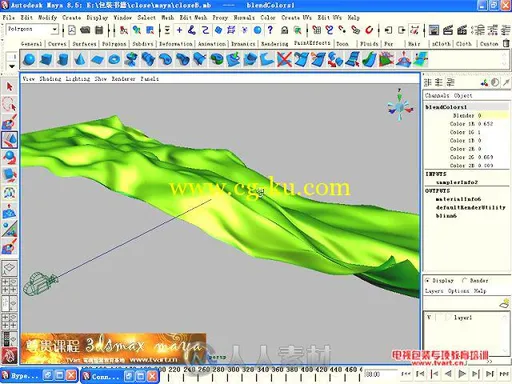Image resolution: width=512 pixels, height=384 pixels.
Task: Create a polygon torus from shelf
Action: (x=114, y=60)
